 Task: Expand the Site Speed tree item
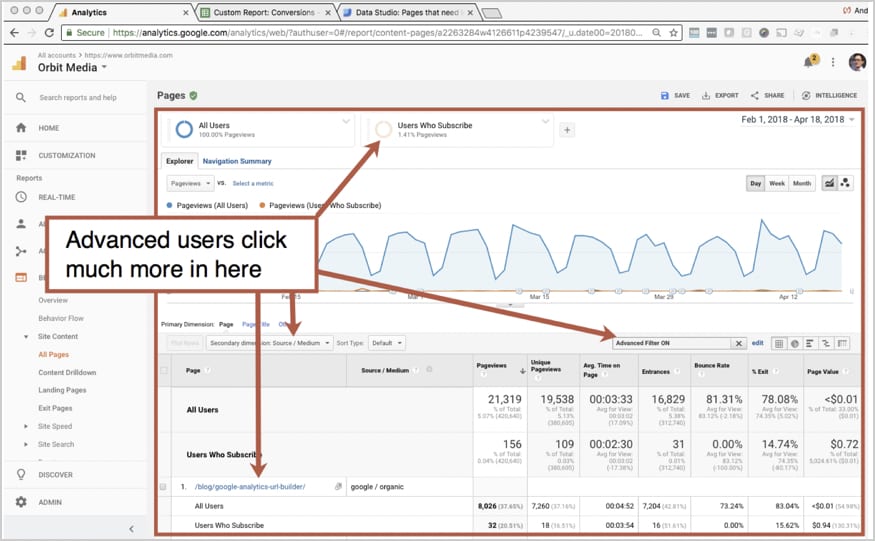point(26,427)
